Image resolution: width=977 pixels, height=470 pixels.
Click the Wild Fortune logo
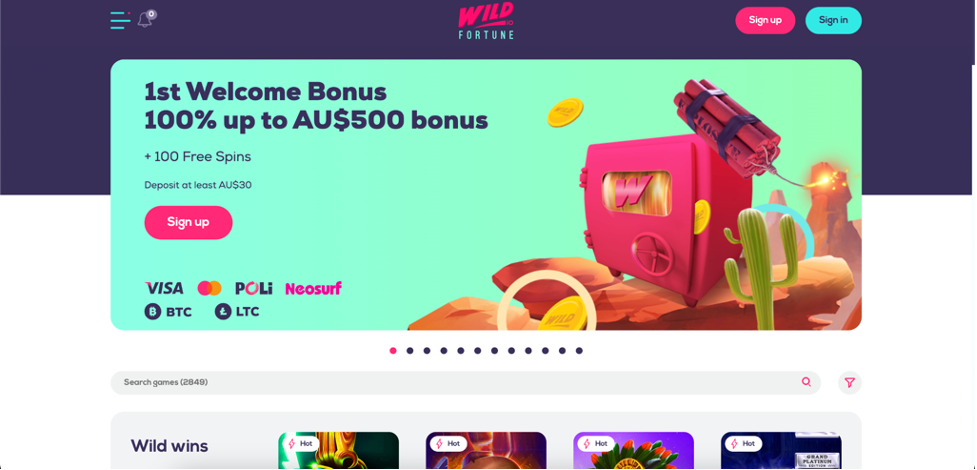coord(486,21)
